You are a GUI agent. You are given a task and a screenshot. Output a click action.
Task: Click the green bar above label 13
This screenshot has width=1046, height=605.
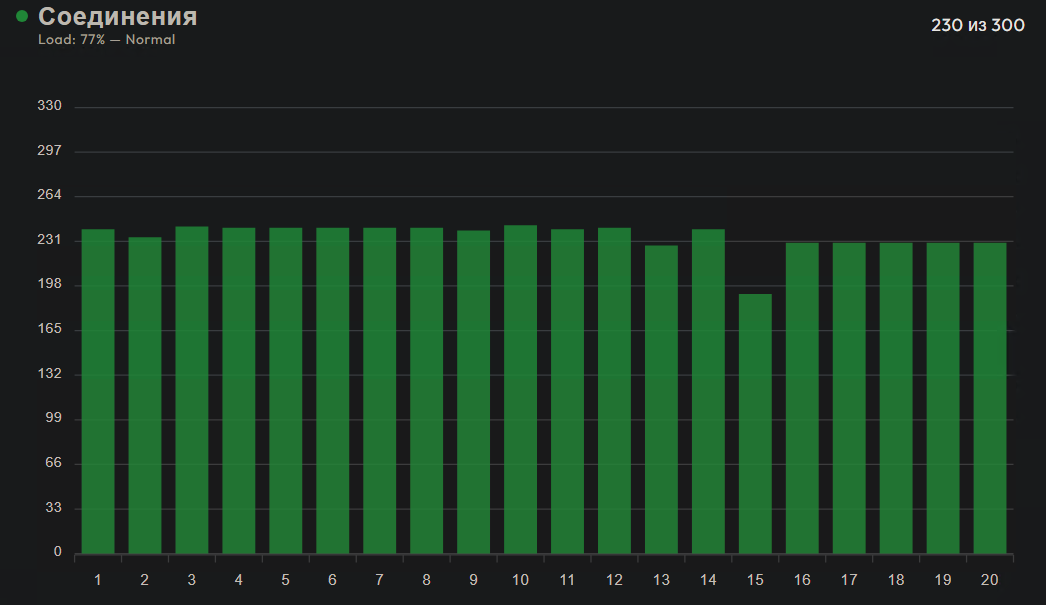661,400
